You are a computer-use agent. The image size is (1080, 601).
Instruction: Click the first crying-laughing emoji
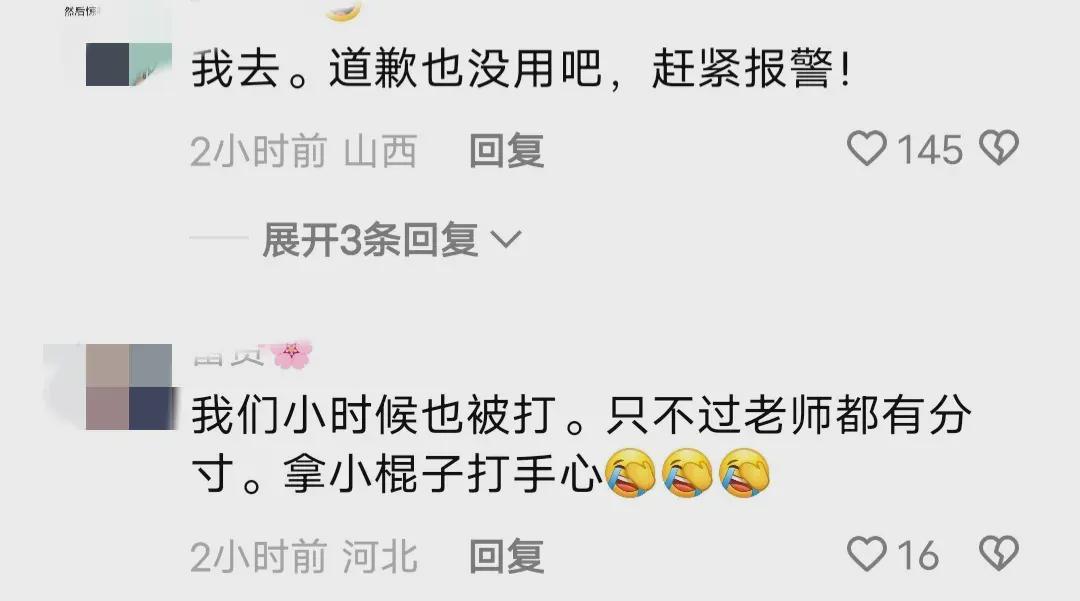click(x=630, y=473)
